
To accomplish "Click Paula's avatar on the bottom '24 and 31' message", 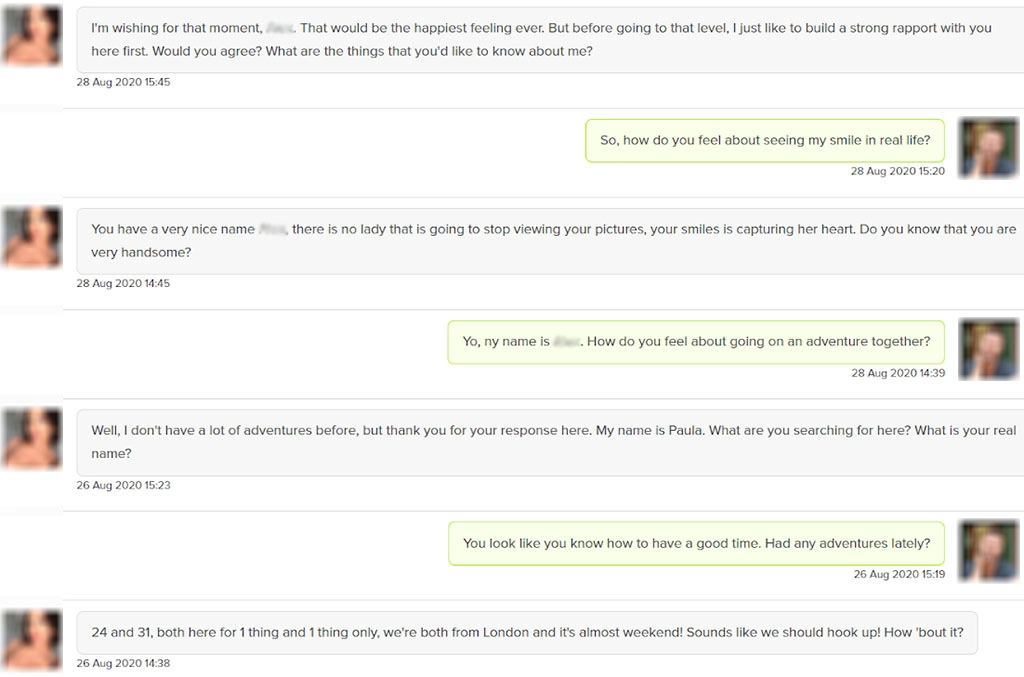I will click(31, 640).
